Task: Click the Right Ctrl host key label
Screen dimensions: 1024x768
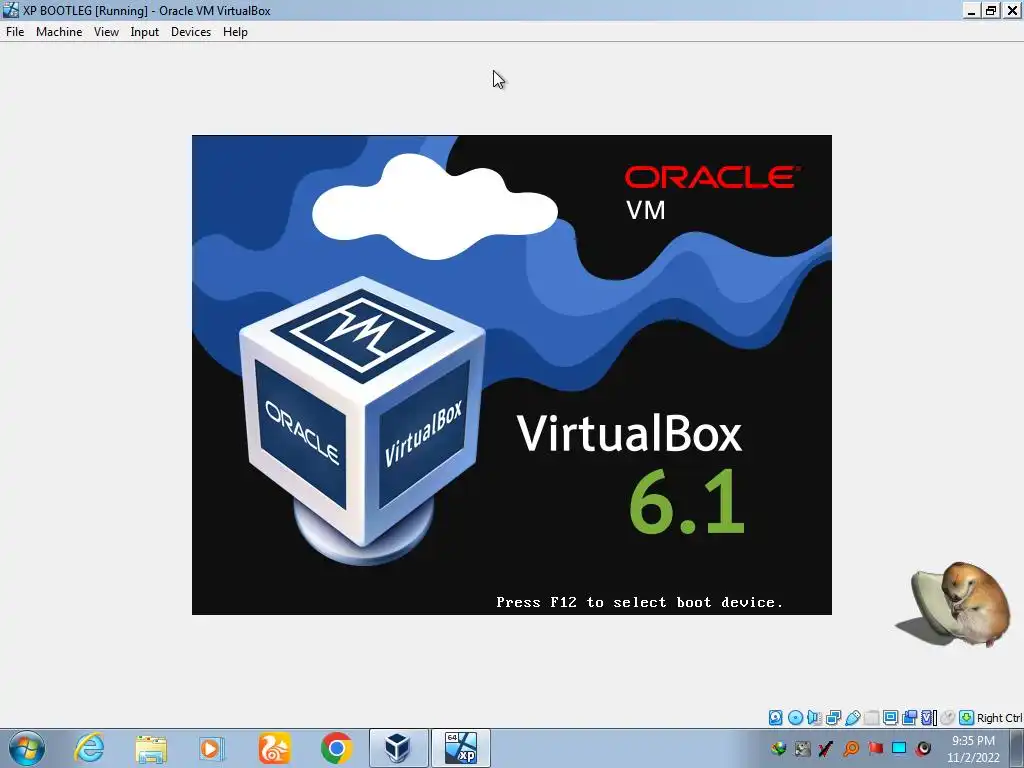Action: [999, 718]
